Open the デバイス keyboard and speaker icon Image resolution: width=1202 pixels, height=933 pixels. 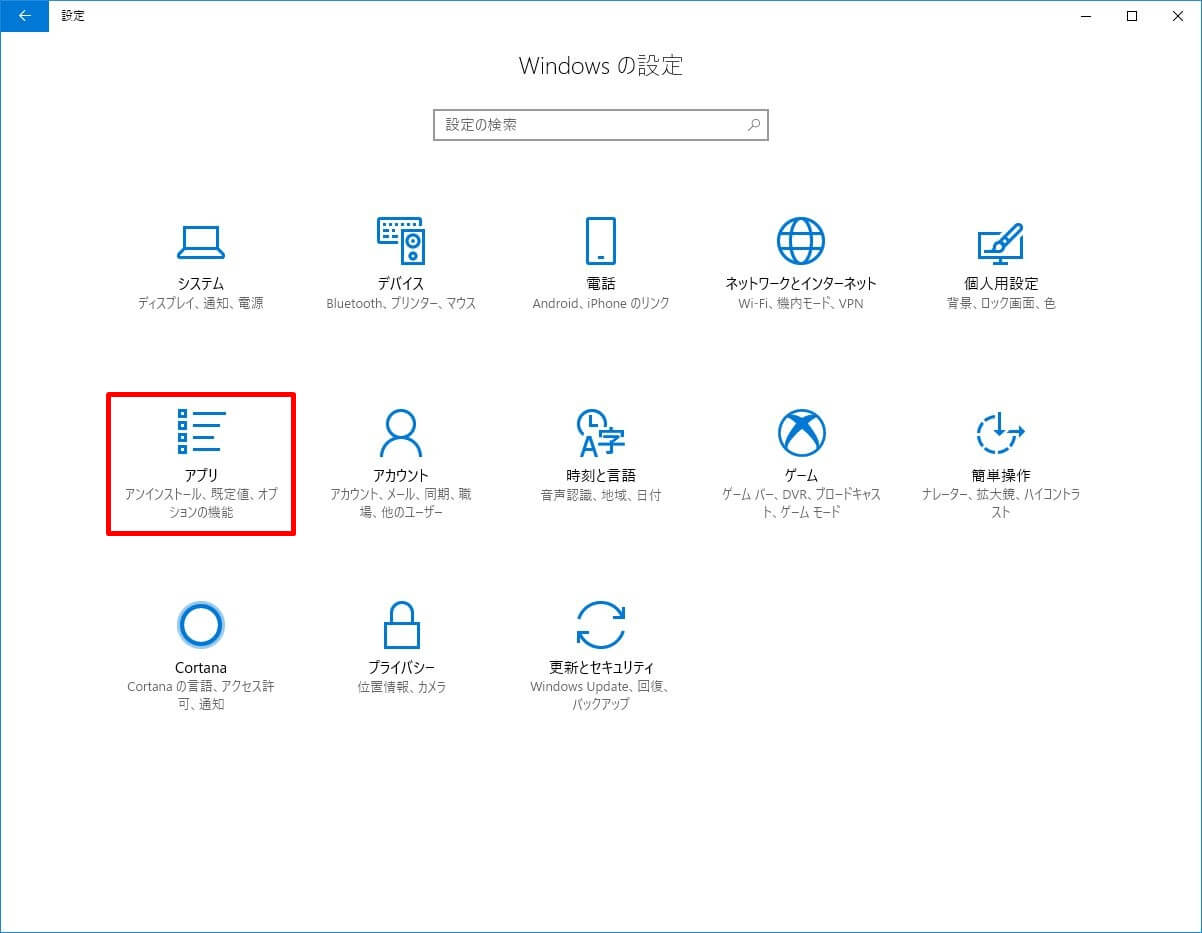click(401, 240)
